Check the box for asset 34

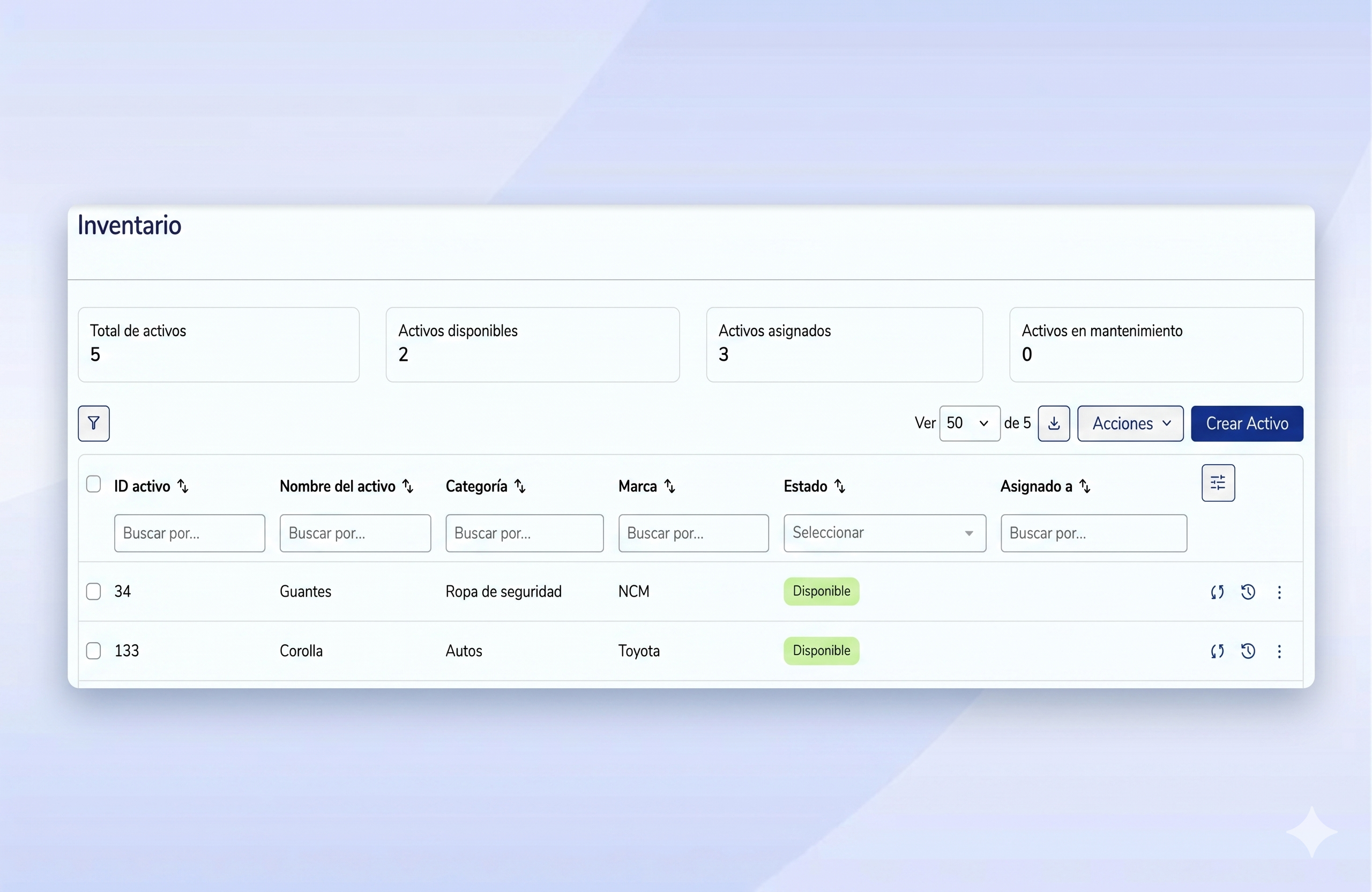click(93, 592)
